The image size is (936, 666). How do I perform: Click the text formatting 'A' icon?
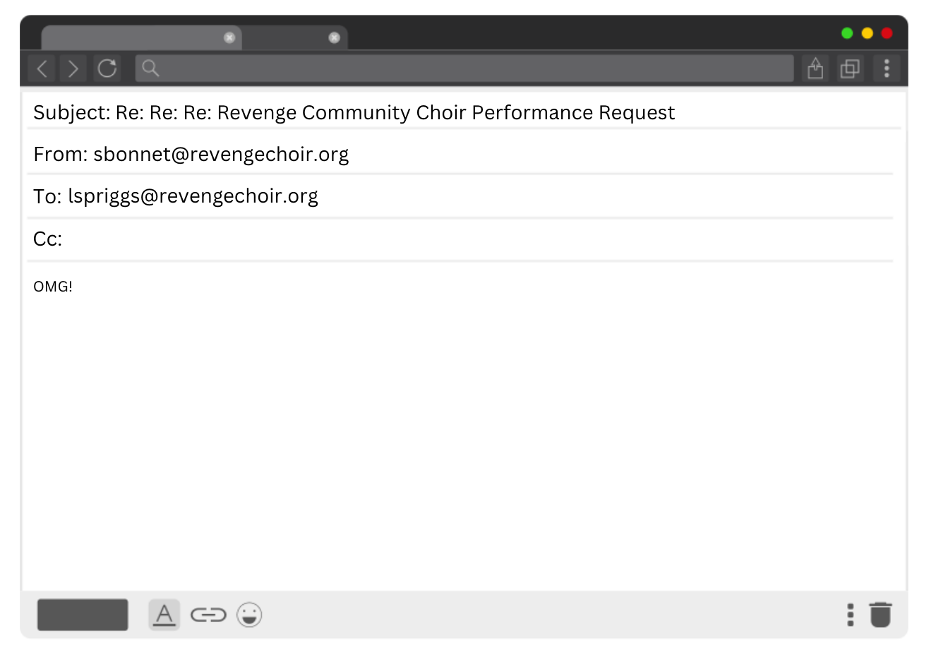pyautogui.click(x=164, y=614)
